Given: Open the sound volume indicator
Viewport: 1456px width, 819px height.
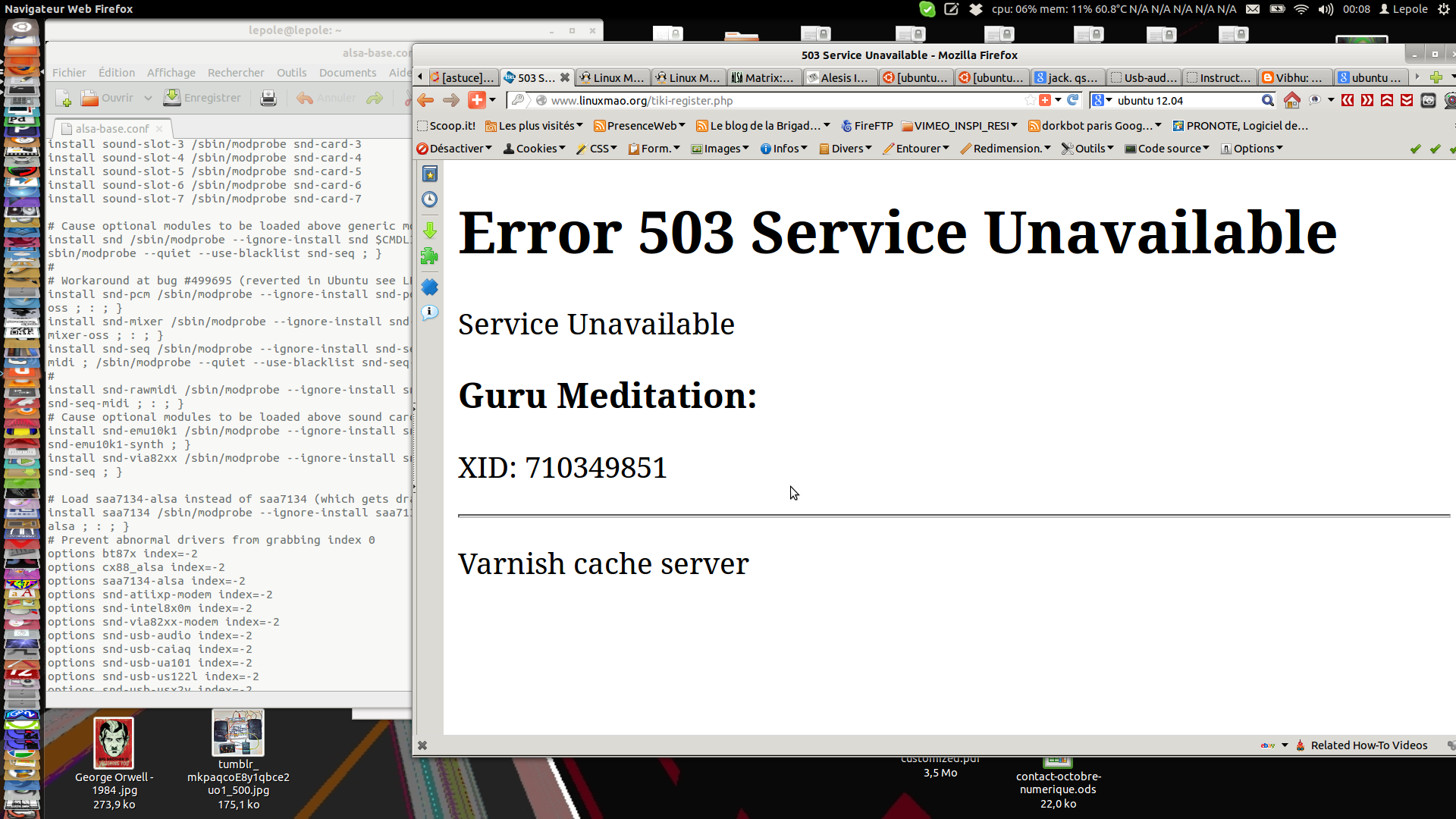Looking at the screenshot, I should pos(1326,9).
